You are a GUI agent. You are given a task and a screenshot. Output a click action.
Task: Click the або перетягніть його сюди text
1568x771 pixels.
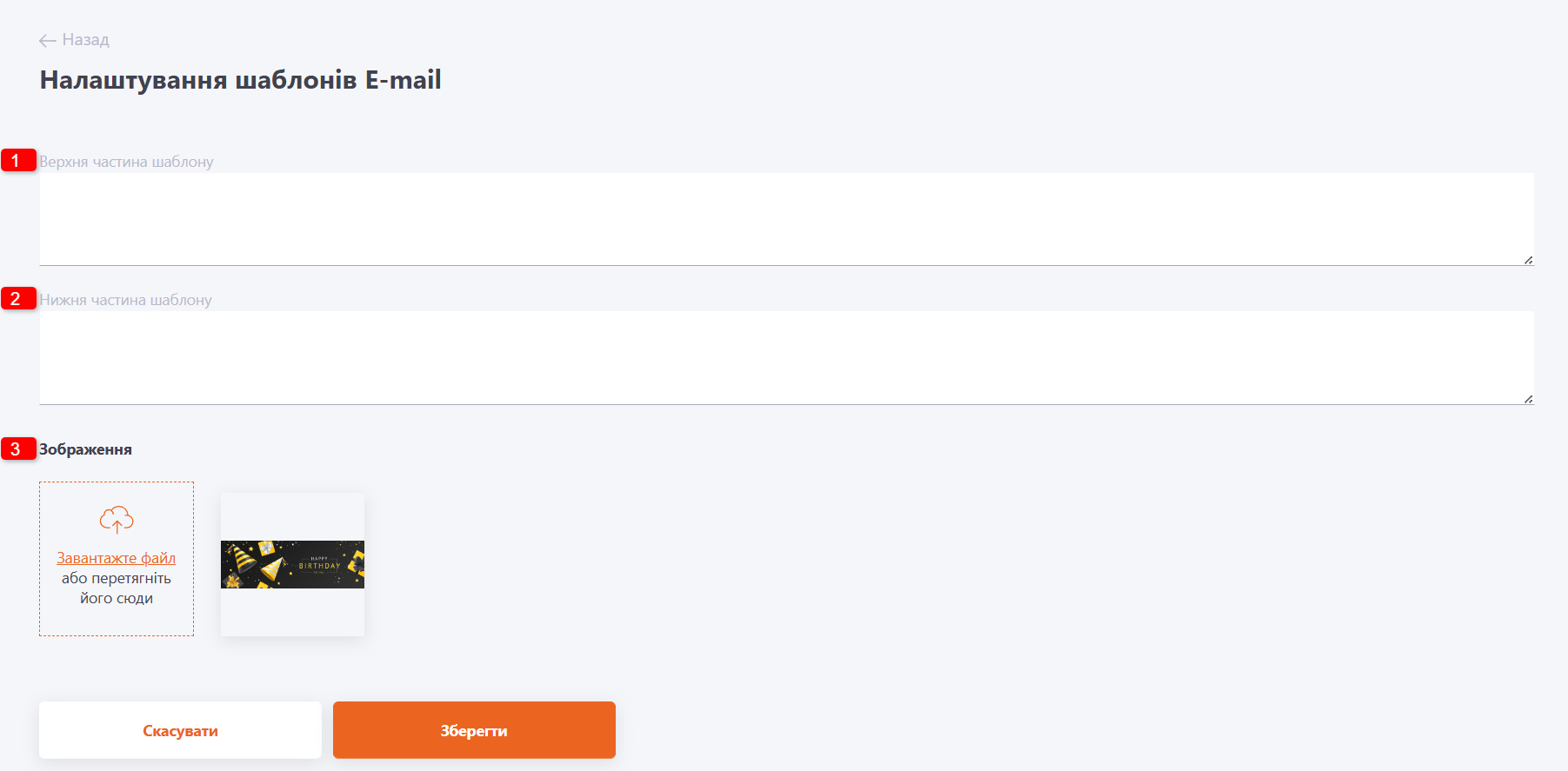point(117,588)
